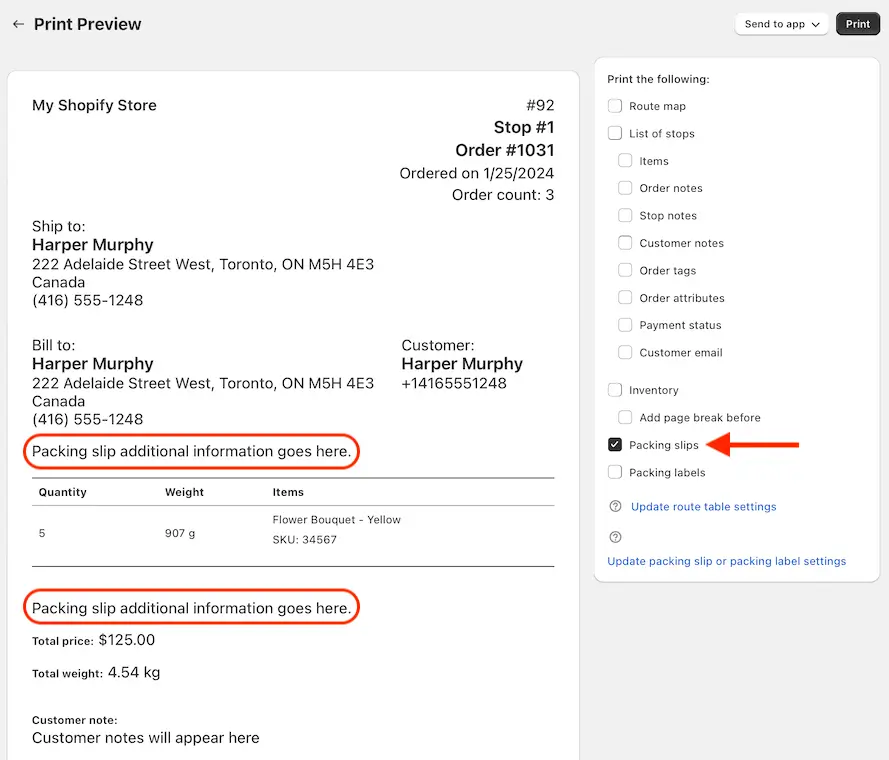Click the Print button
The image size is (889, 760).
pyautogui.click(x=857, y=24)
